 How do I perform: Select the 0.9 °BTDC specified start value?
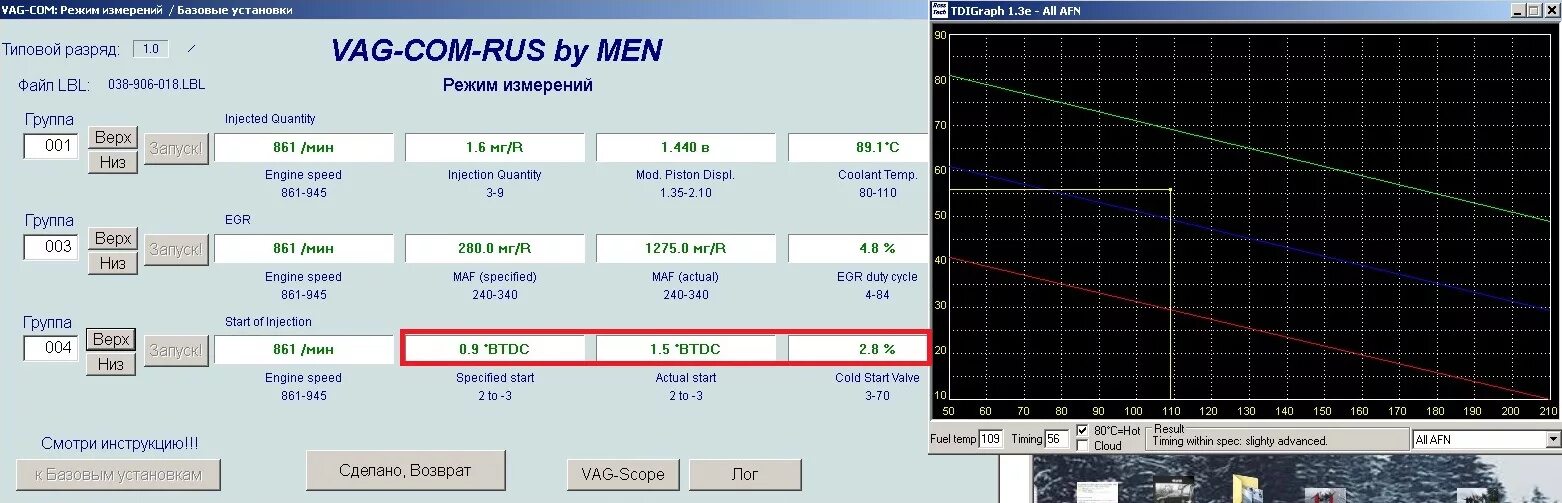[495, 349]
